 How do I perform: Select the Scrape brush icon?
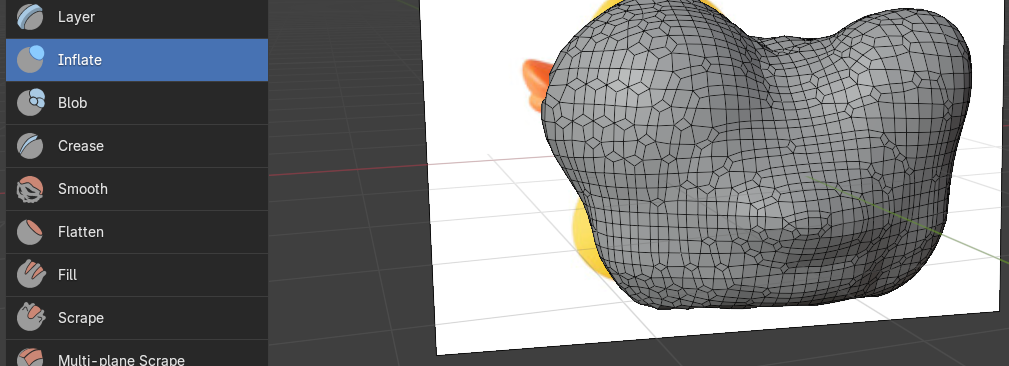click(x=30, y=318)
